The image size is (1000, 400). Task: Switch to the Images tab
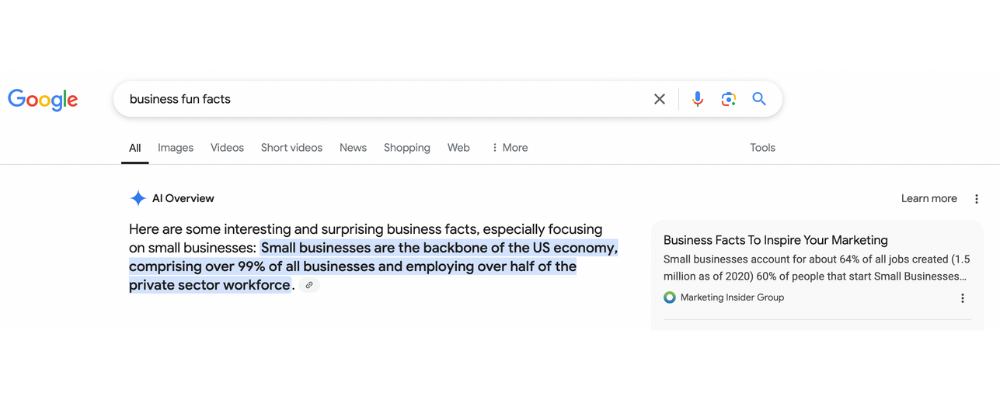[175, 147]
